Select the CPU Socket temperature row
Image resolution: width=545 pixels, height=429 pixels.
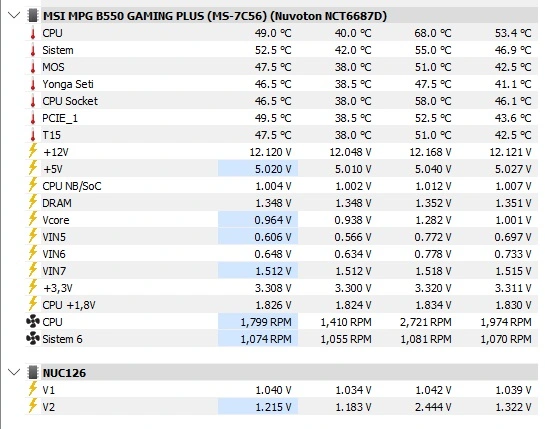pos(282,101)
